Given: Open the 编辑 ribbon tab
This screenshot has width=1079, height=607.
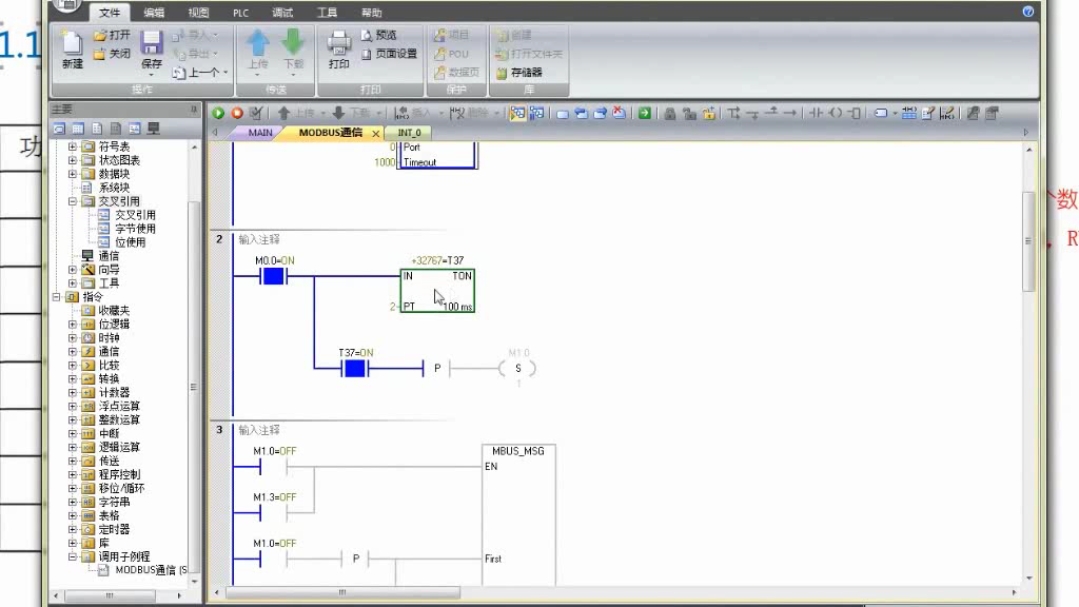Looking at the screenshot, I should [153, 12].
